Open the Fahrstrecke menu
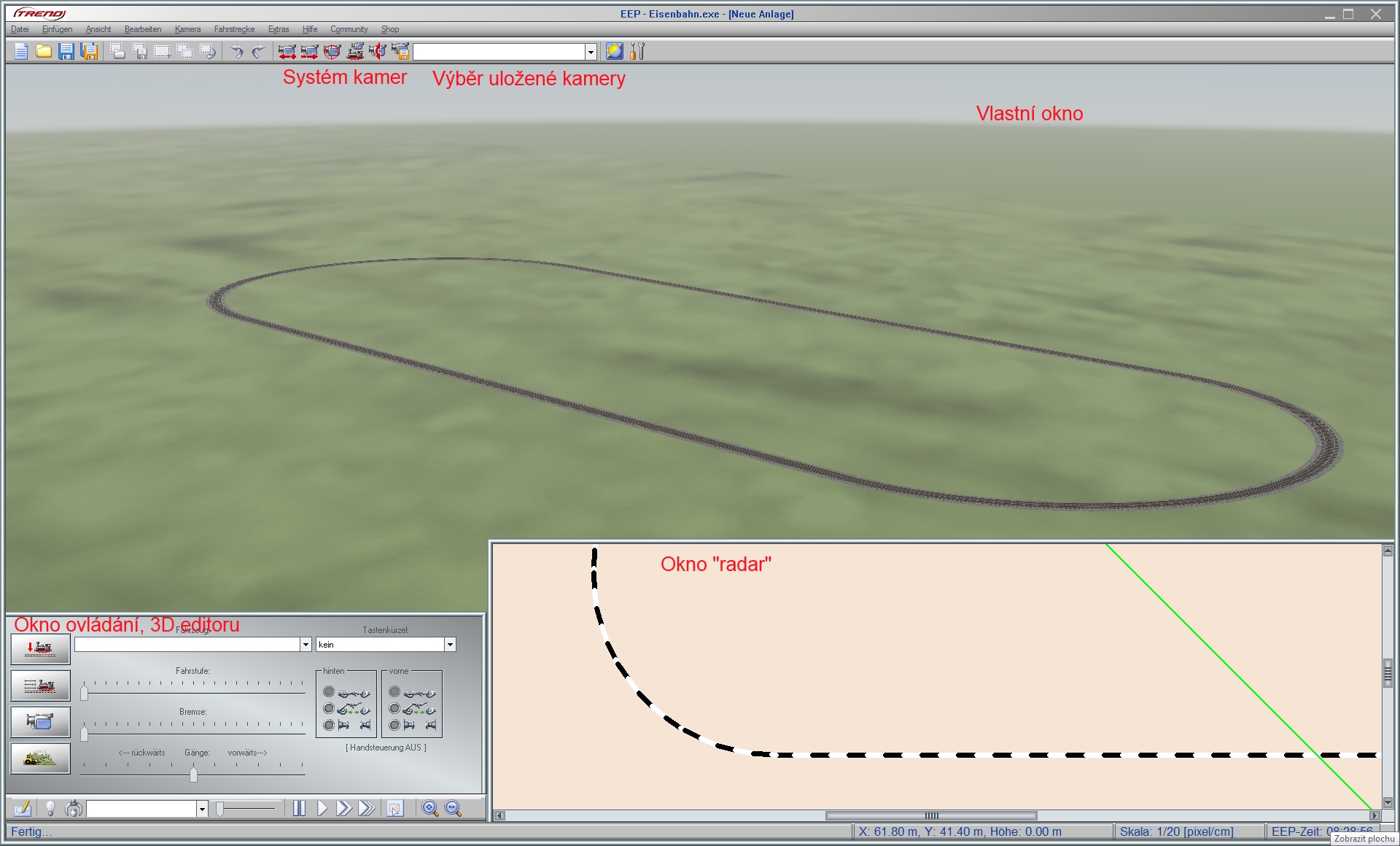 point(234,29)
